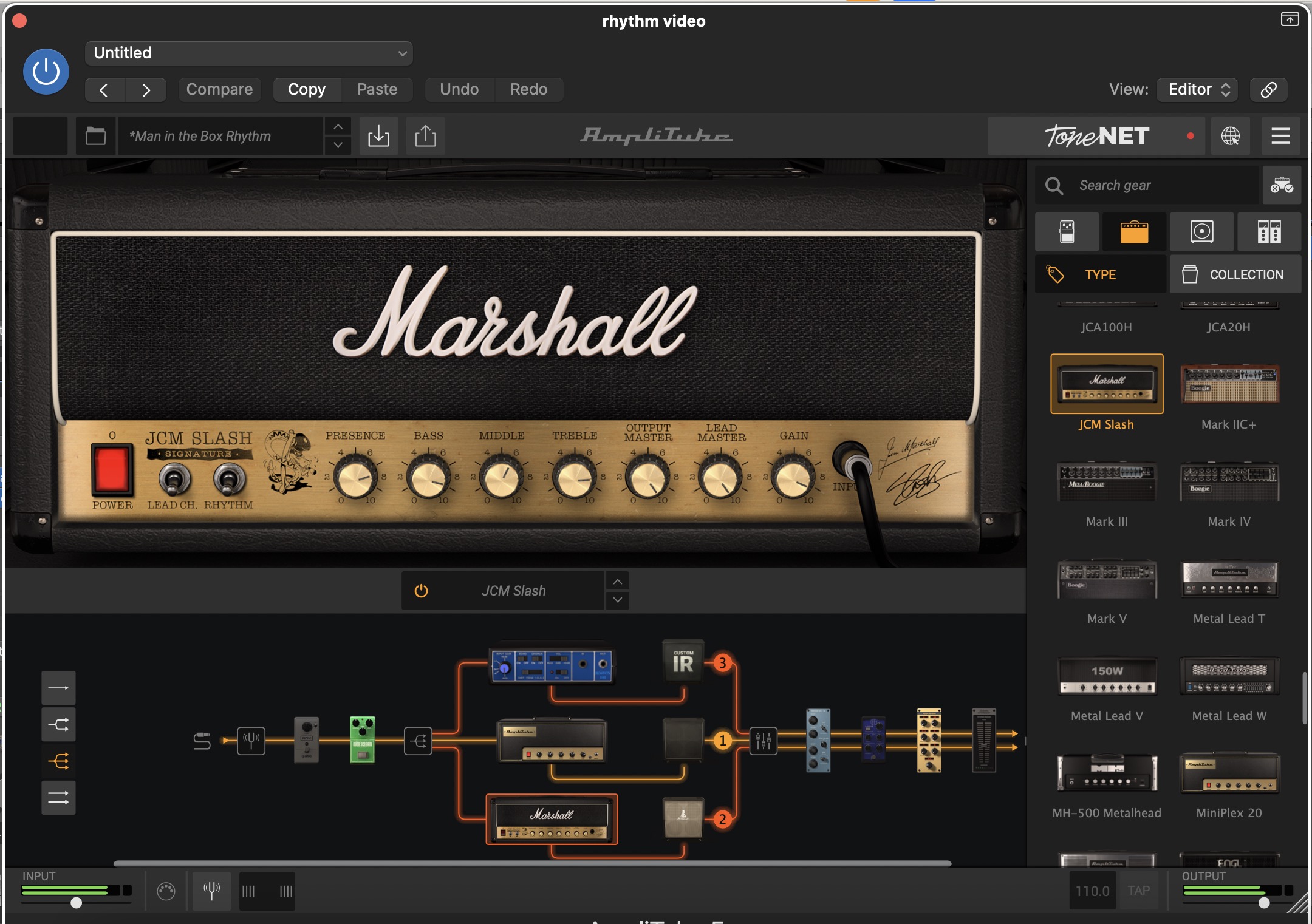
Task: Click the TAP tempo button
Action: point(1138,891)
